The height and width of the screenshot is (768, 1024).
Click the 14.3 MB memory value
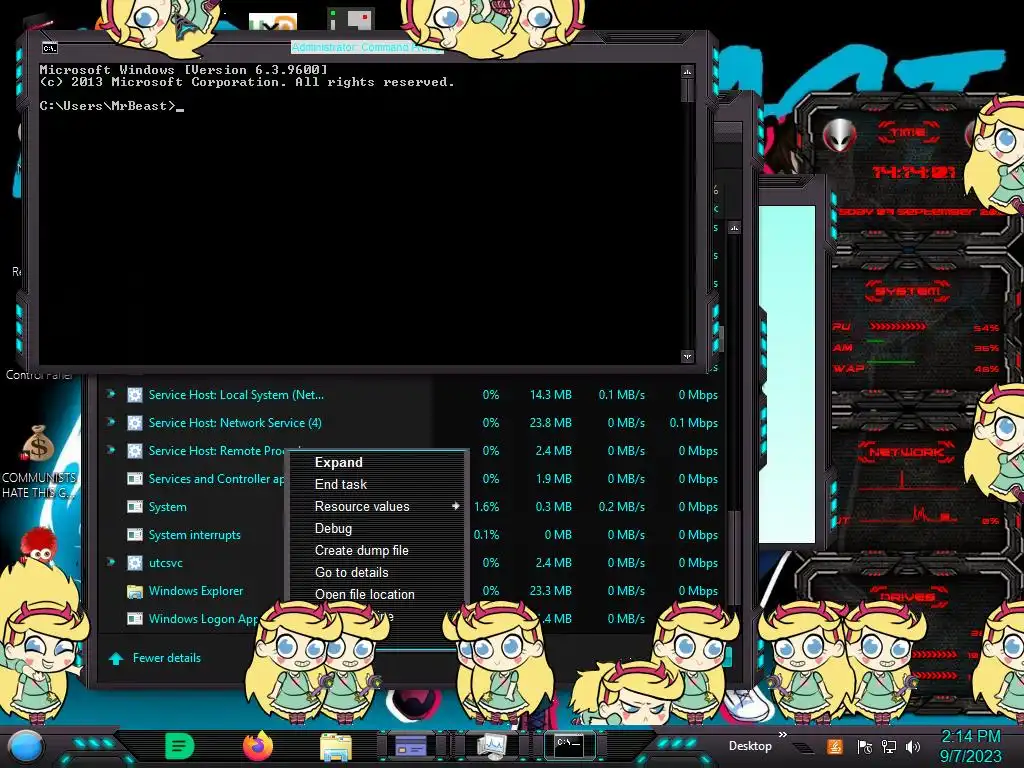pyautogui.click(x=551, y=394)
